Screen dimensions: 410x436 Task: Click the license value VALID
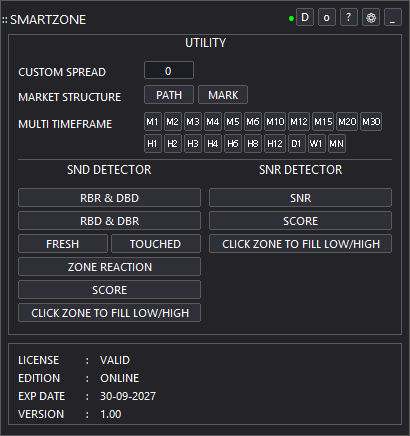tap(115, 360)
